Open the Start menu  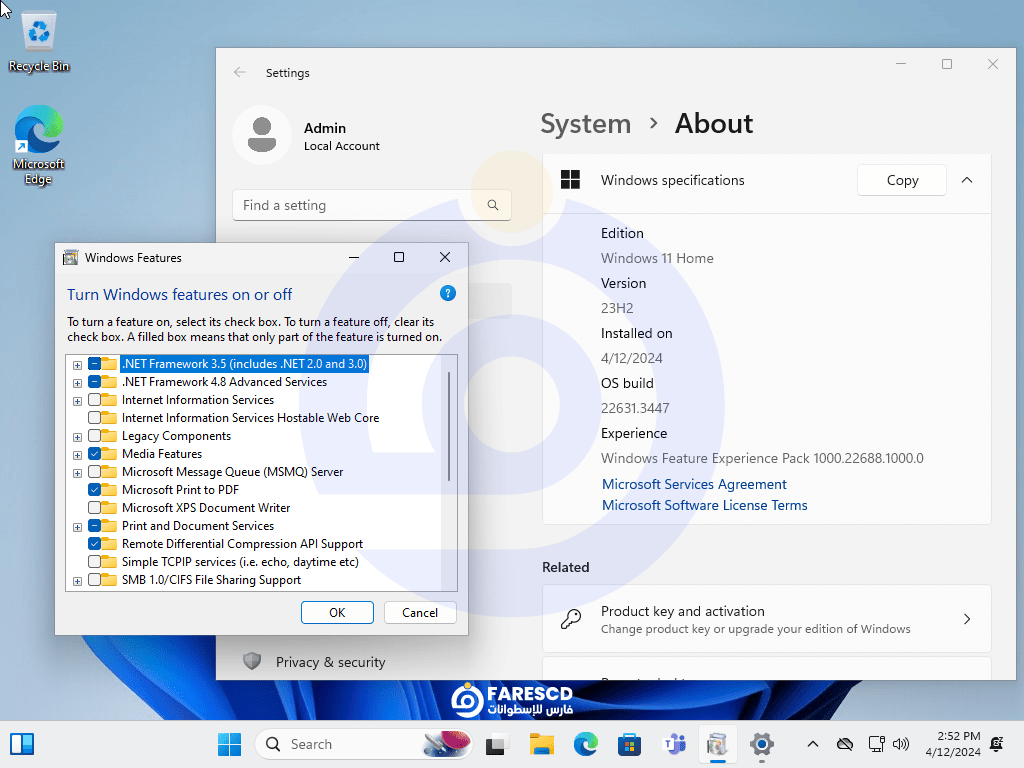(229, 744)
